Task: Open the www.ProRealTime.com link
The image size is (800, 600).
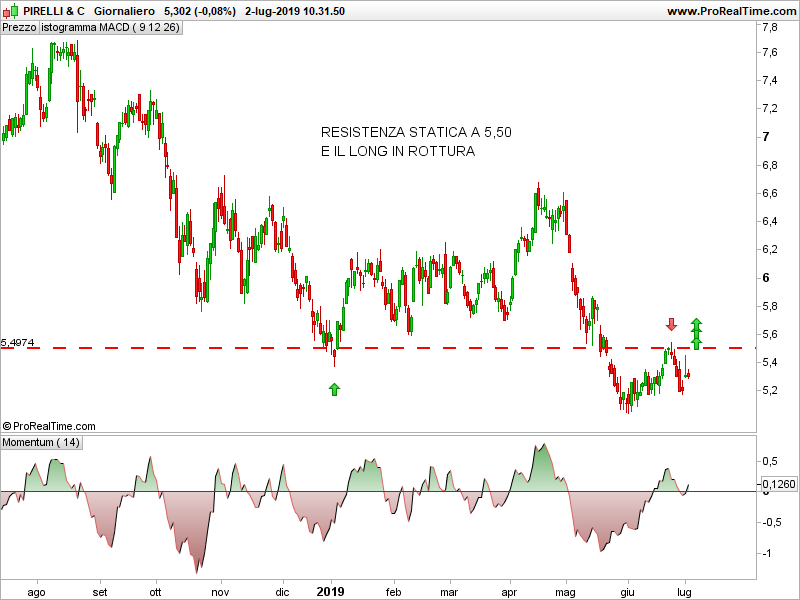Action: (x=730, y=11)
